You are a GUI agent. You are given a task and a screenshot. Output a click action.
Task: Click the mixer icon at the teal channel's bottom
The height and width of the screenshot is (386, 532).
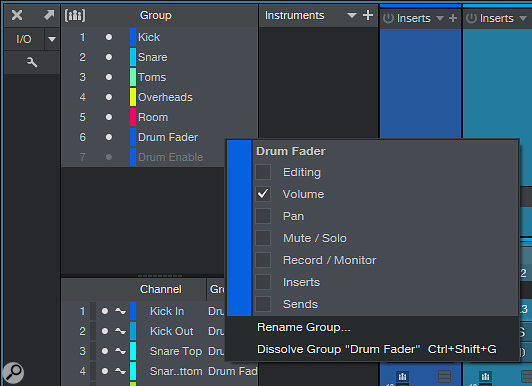tap(486, 376)
